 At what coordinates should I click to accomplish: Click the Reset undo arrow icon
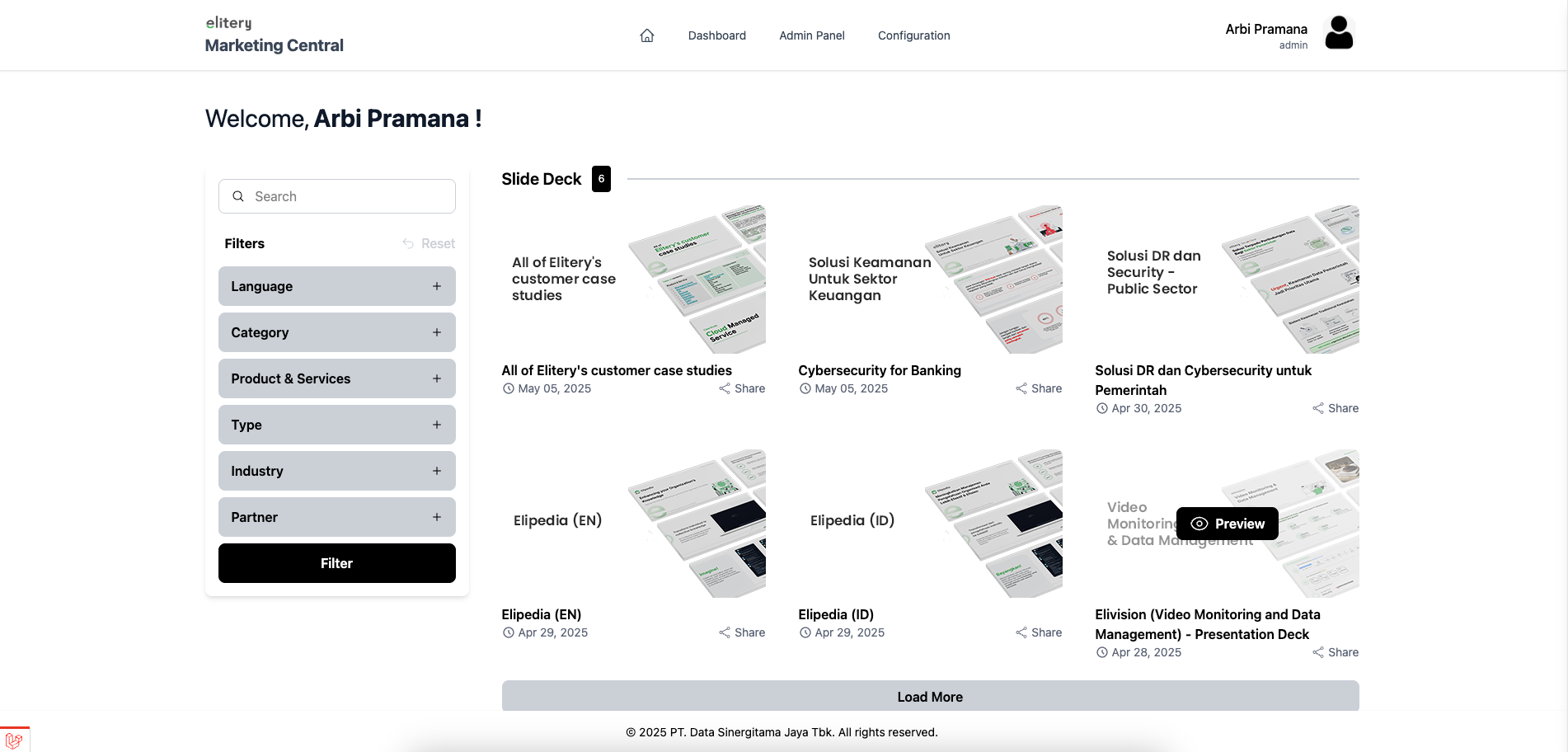pos(408,243)
